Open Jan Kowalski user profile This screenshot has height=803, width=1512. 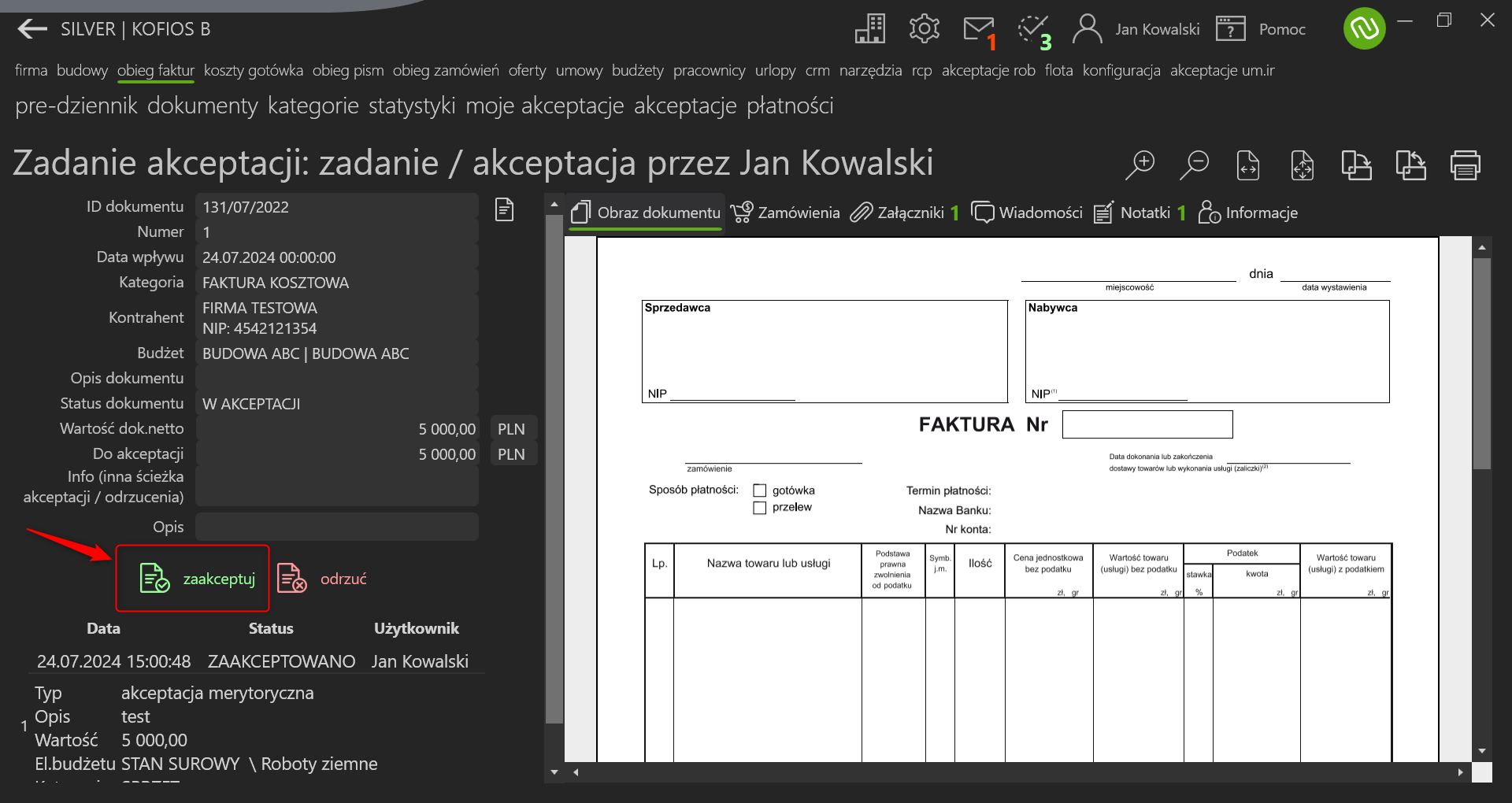(x=1136, y=29)
